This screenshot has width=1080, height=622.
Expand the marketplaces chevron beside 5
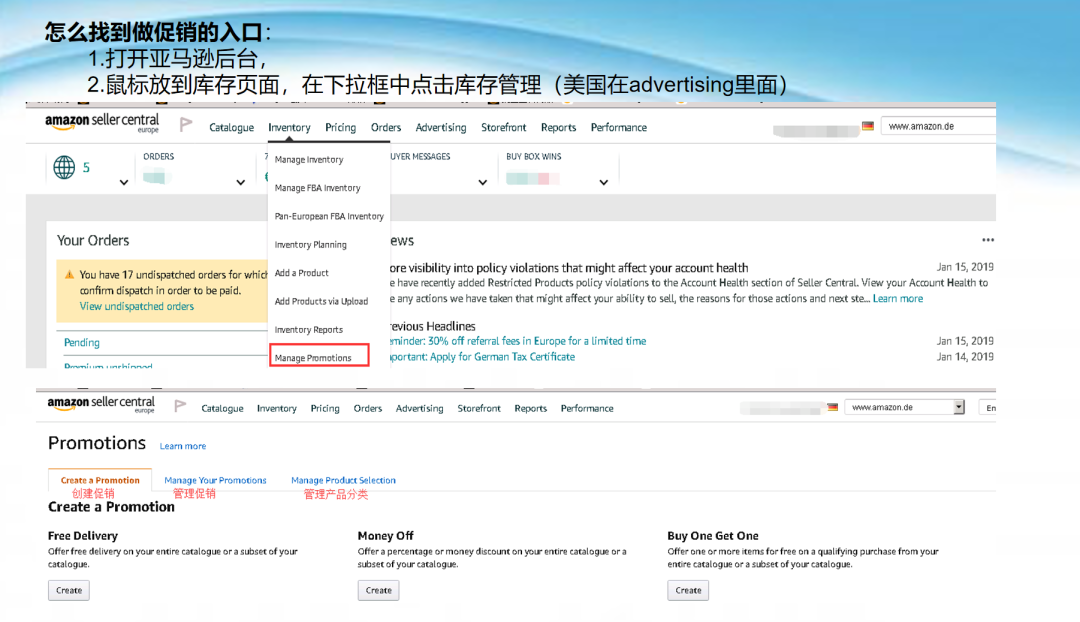[x=124, y=183]
